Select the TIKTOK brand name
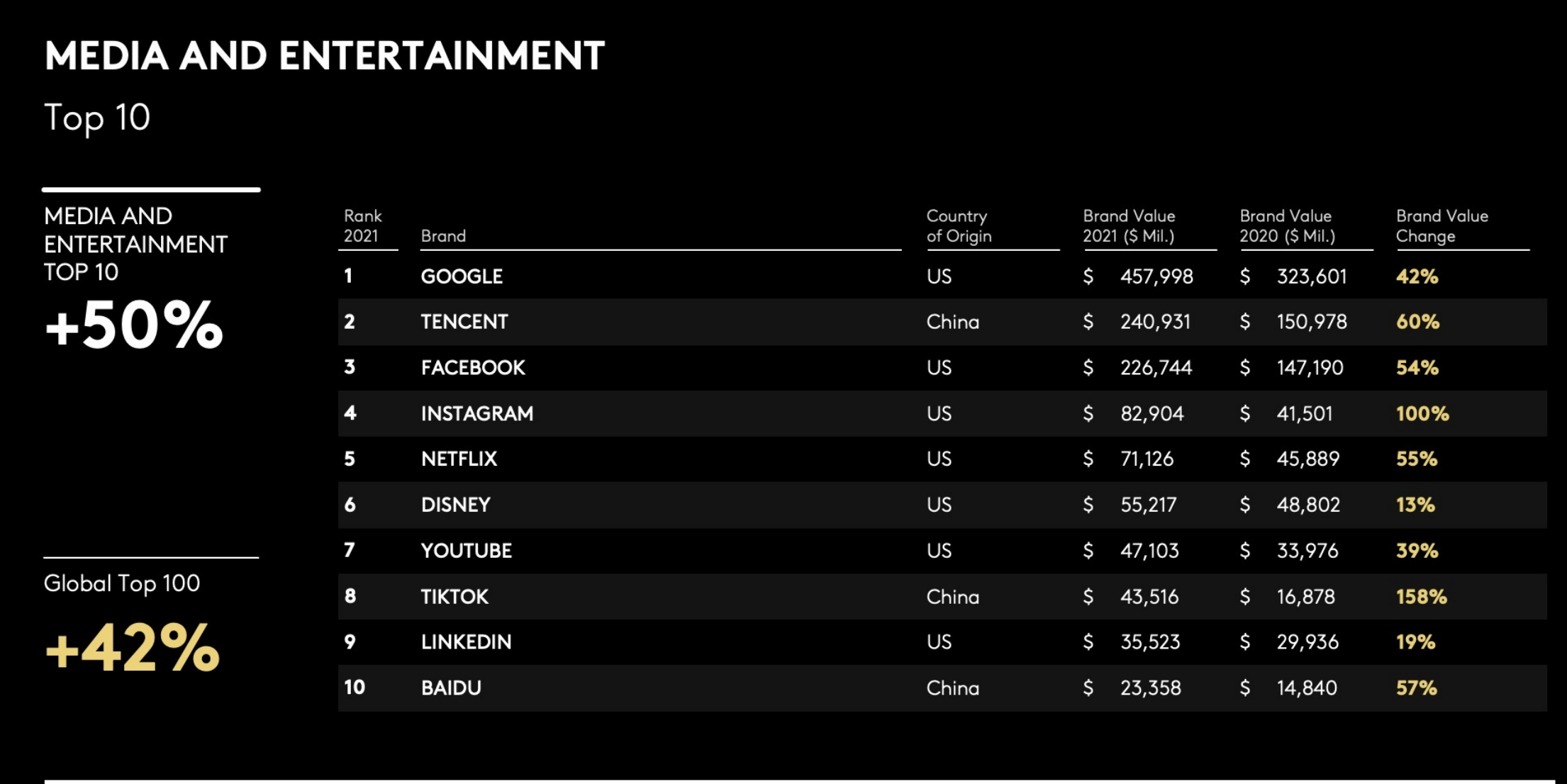This screenshot has height=784, width=1567. coord(455,597)
